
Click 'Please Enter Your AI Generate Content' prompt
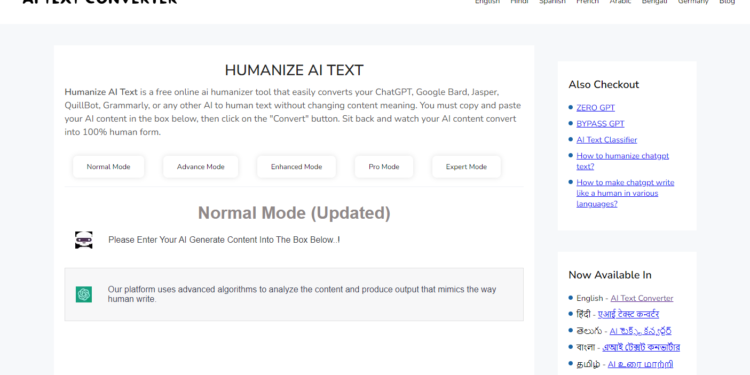click(x=224, y=240)
